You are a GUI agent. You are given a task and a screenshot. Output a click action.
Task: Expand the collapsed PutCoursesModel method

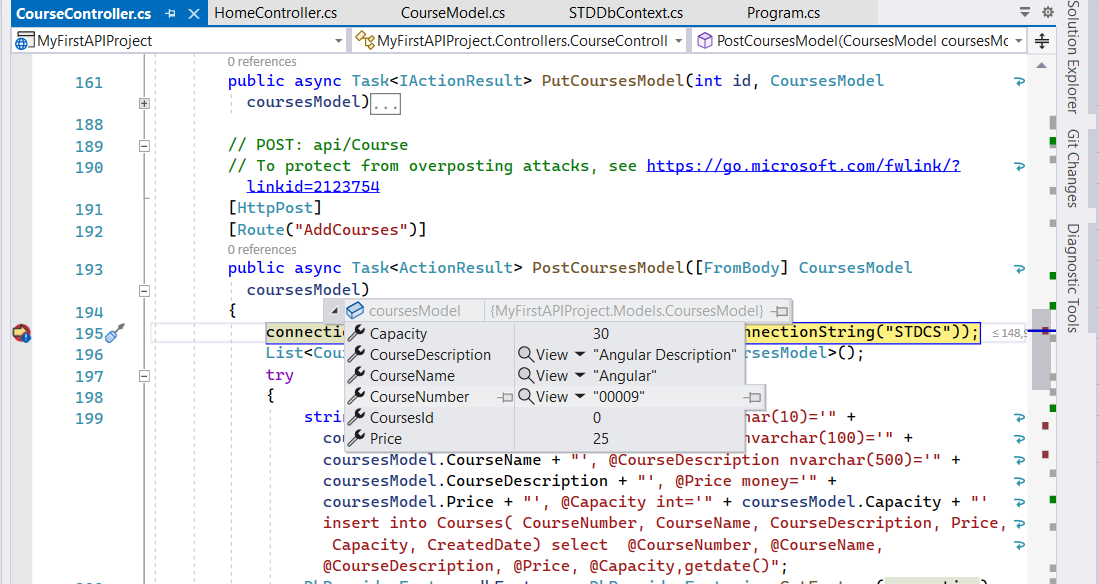(144, 104)
